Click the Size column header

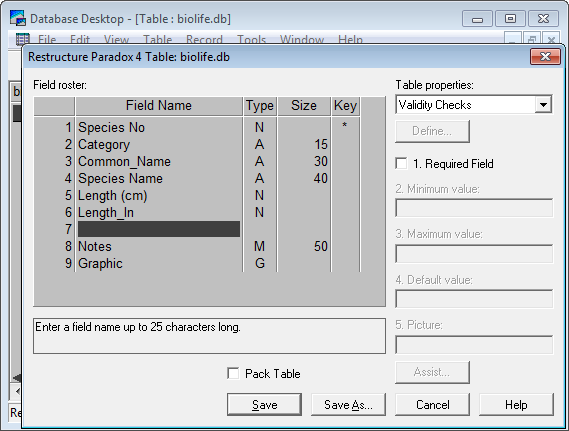click(304, 106)
